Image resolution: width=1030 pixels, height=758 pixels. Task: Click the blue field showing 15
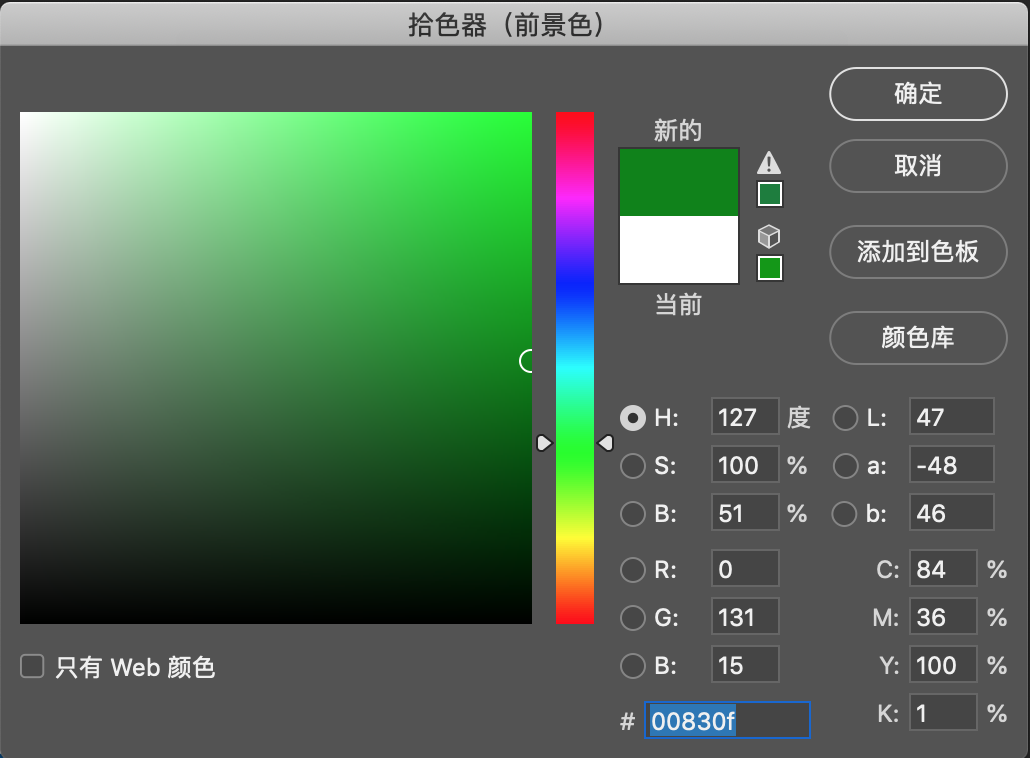click(x=745, y=664)
